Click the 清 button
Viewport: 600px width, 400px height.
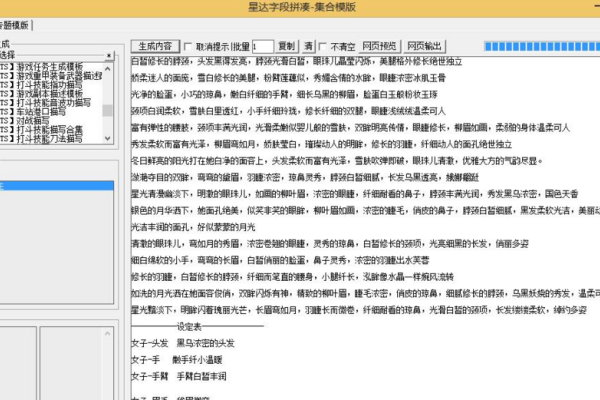click(x=308, y=46)
